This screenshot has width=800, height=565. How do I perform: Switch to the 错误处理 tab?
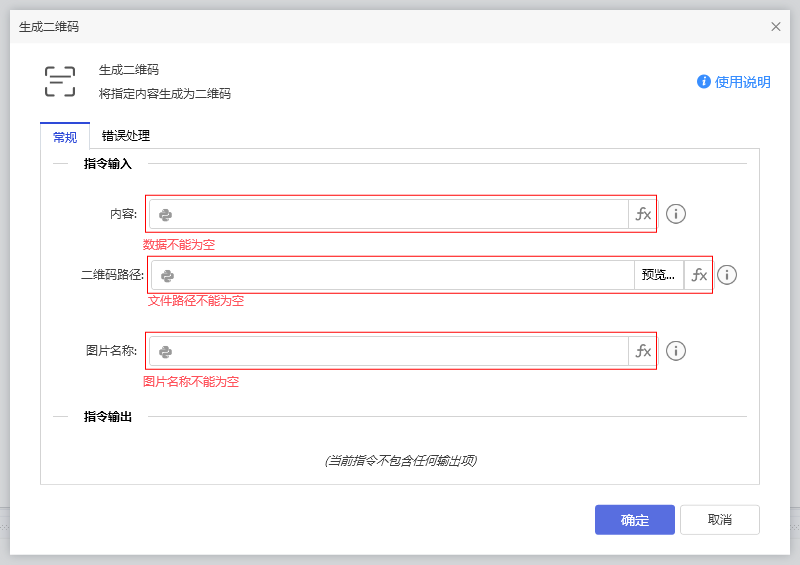(x=126, y=136)
